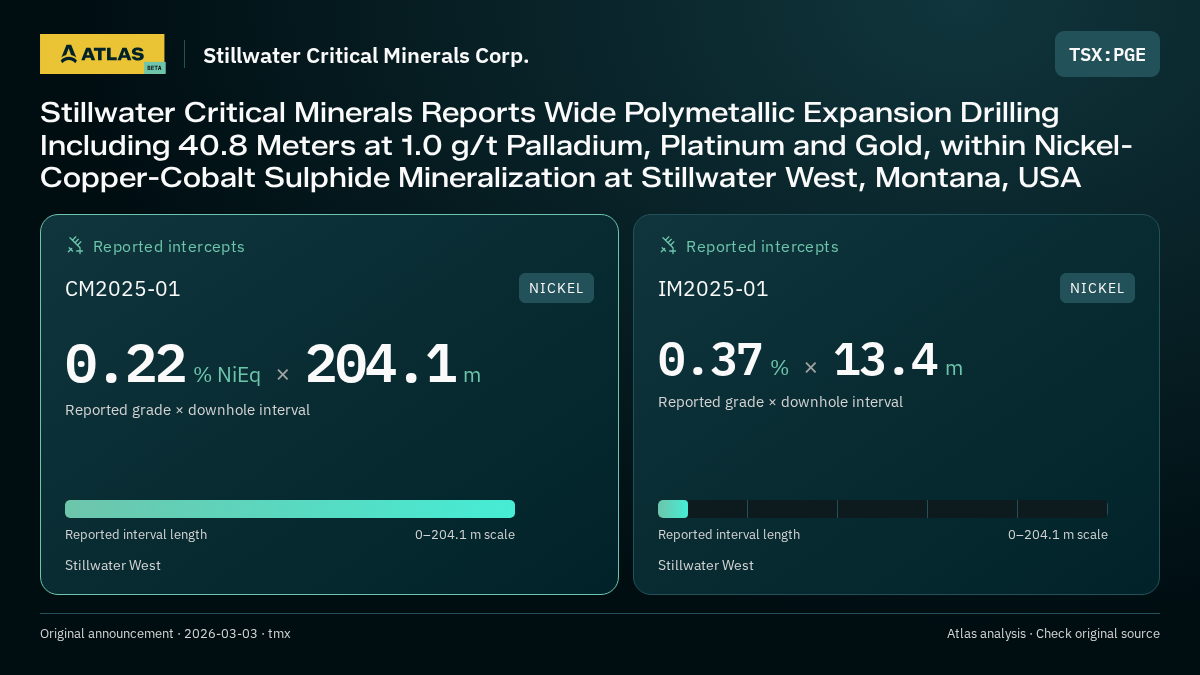Click 'Stillwater West' in IM2025-01 card
This screenshot has height=675, width=1200.
[706, 566]
